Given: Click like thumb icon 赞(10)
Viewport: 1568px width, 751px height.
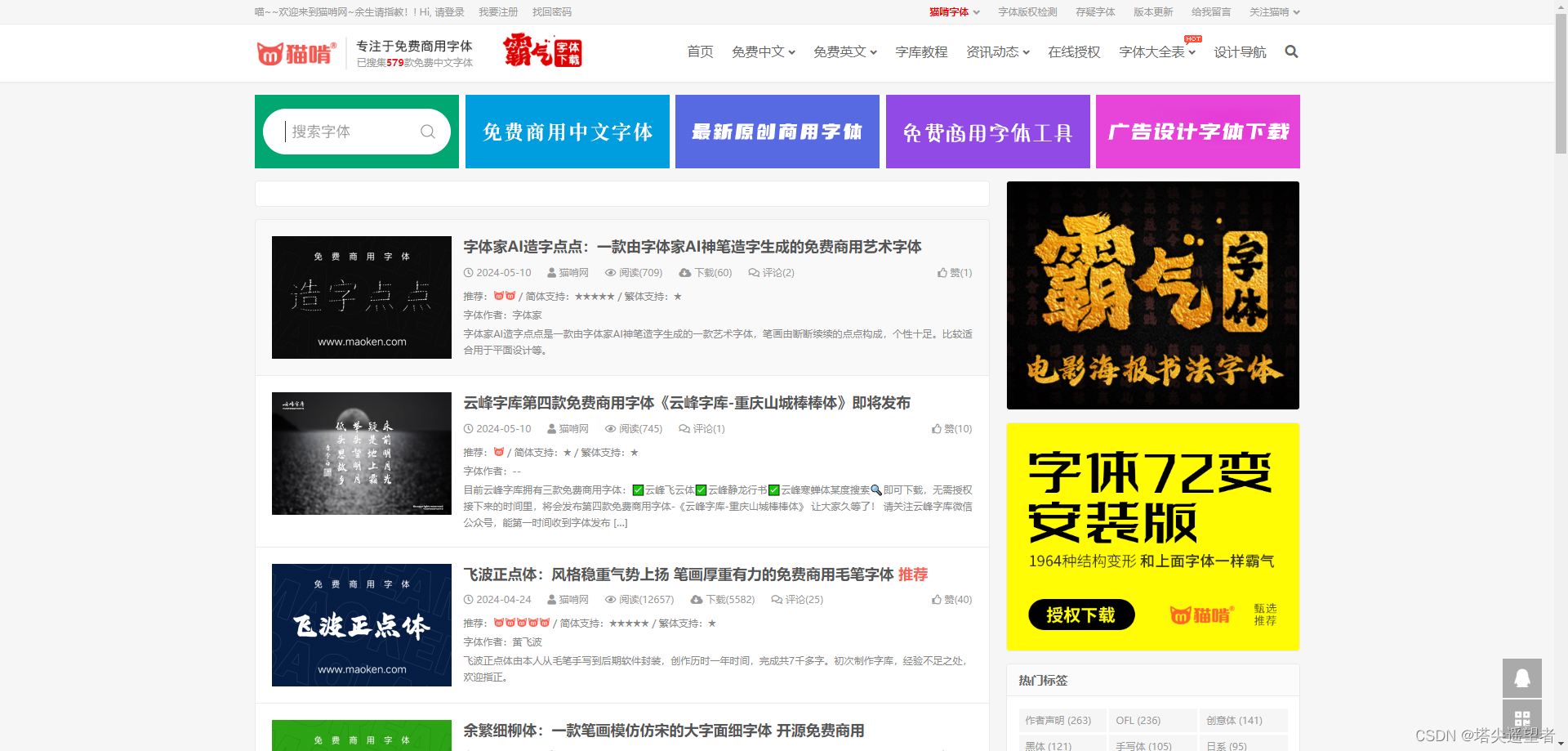Looking at the screenshot, I should pyautogui.click(x=937, y=429).
